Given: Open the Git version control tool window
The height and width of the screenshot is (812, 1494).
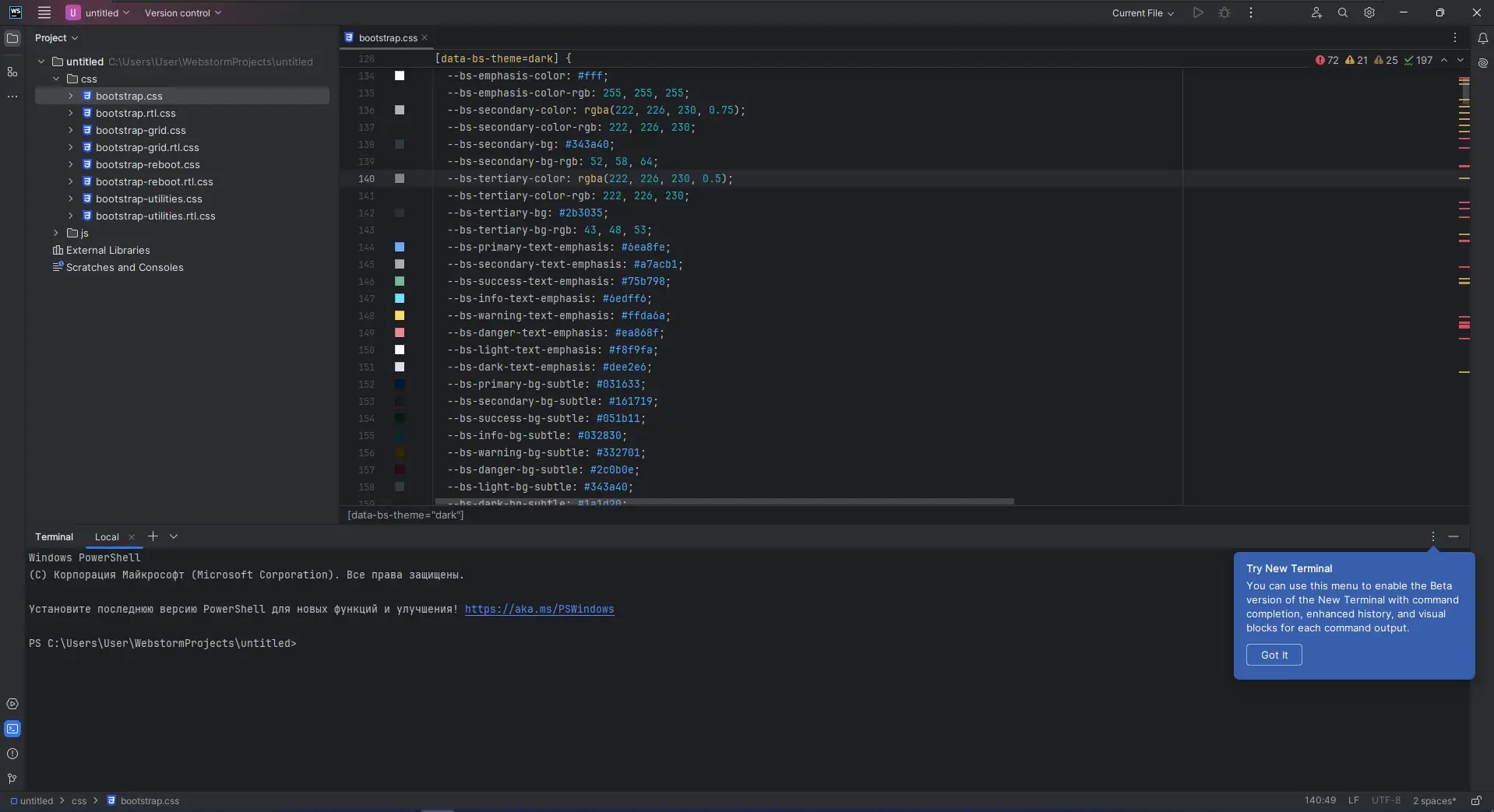Looking at the screenshot, I should click(12, 779).
